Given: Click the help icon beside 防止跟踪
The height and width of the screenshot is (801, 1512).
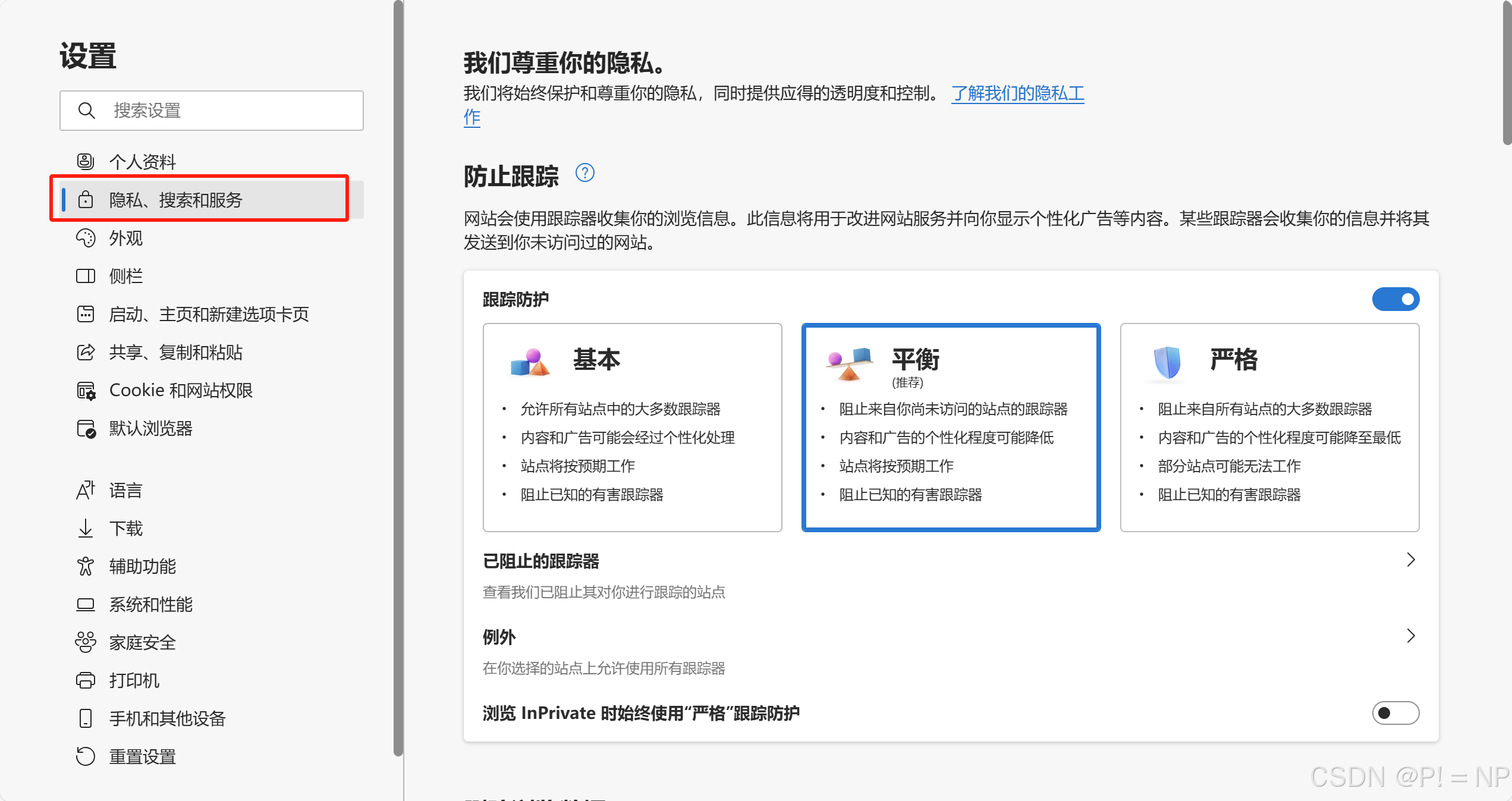Looking at the screenshot, I should (584, 173).
